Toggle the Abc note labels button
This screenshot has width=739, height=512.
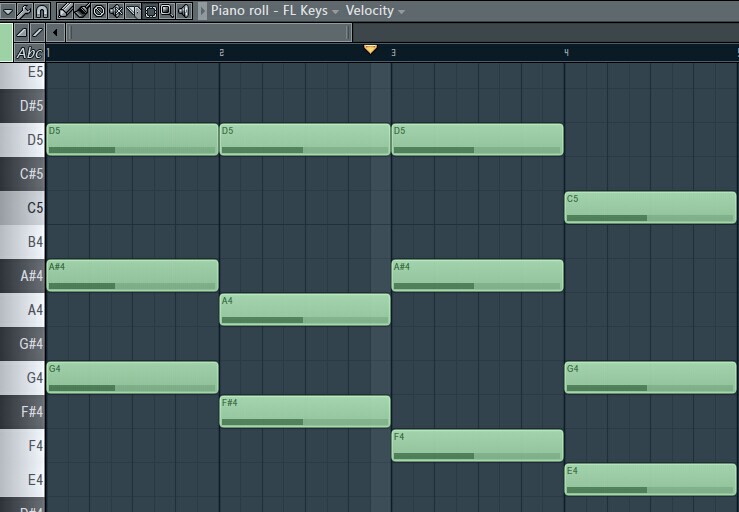(29, 53)
